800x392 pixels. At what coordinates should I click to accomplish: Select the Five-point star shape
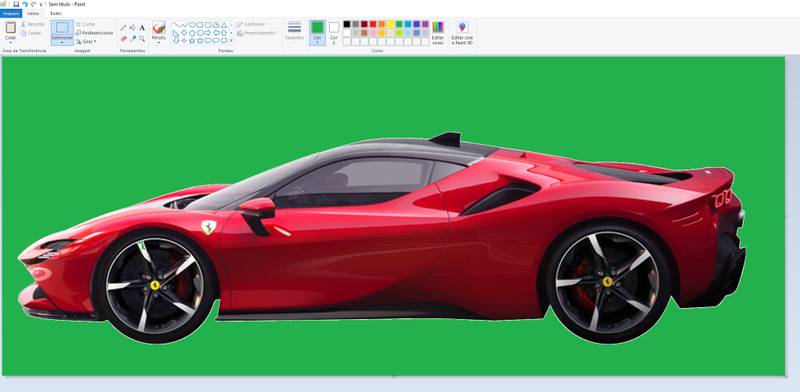(192, 40)
